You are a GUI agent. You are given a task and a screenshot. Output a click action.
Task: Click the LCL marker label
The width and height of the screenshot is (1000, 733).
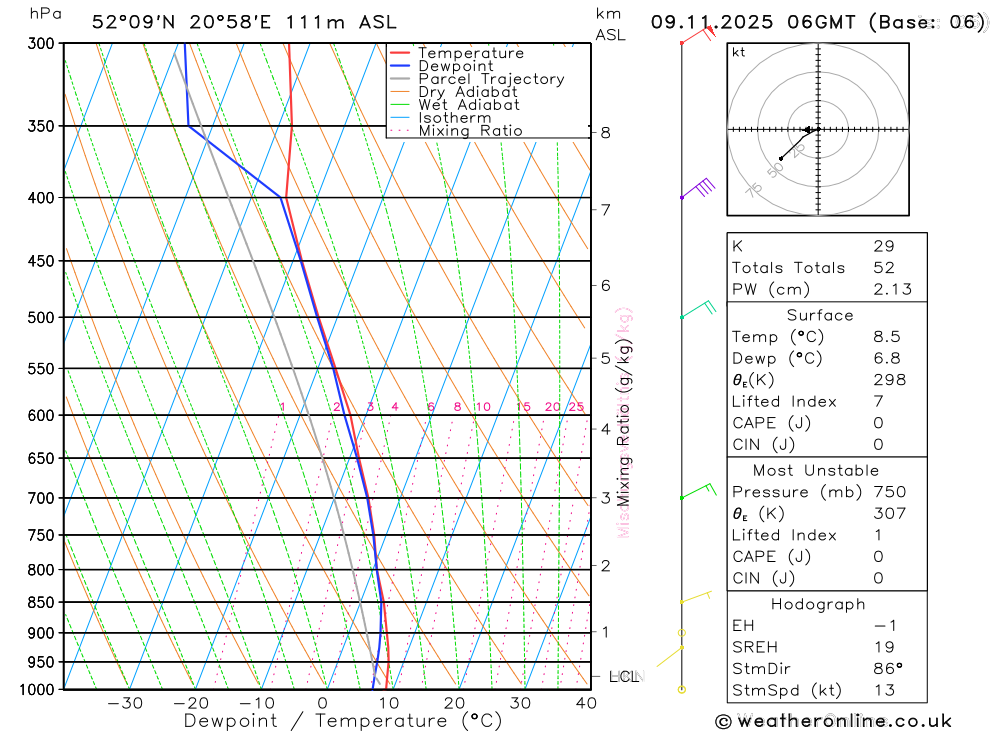(624, 677)
